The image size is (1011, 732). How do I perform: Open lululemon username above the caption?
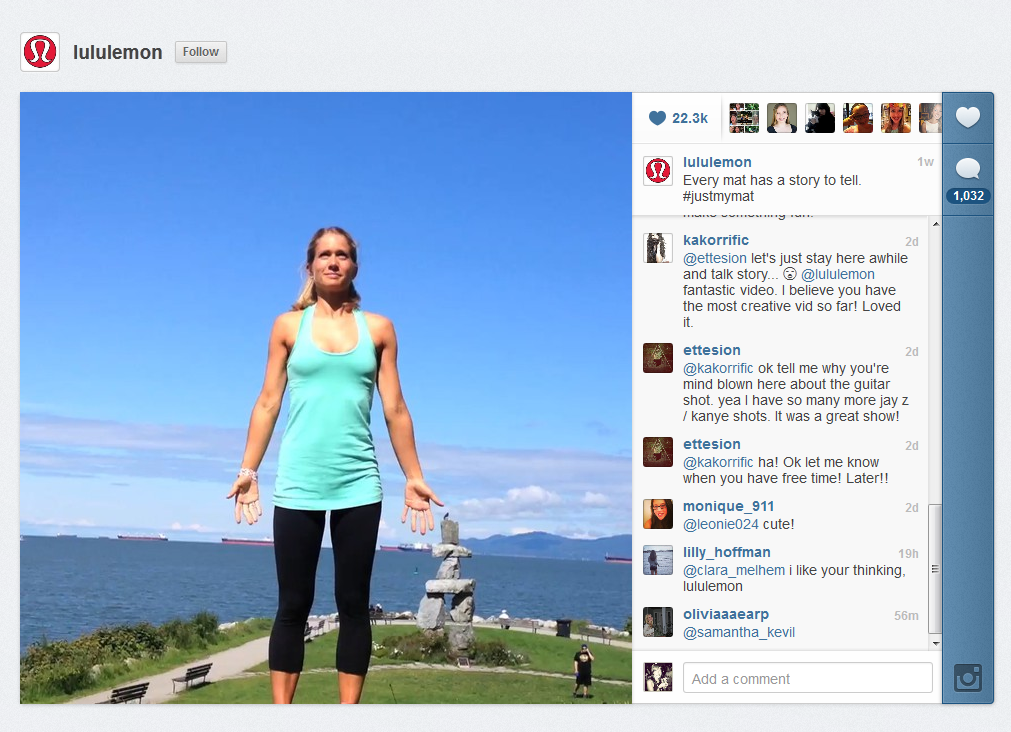[x=717, y=163]
